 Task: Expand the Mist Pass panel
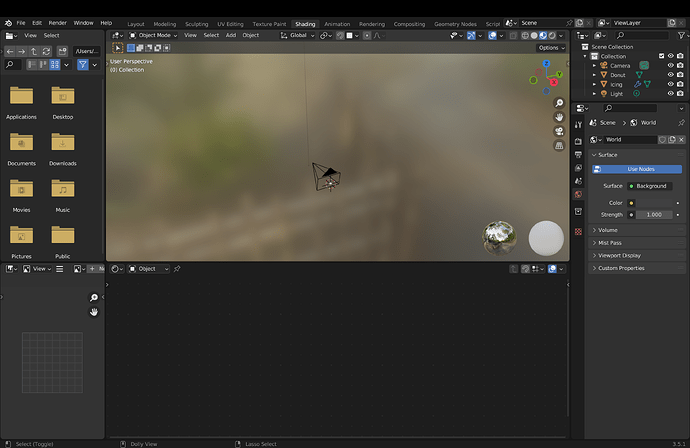click(637, 243)
